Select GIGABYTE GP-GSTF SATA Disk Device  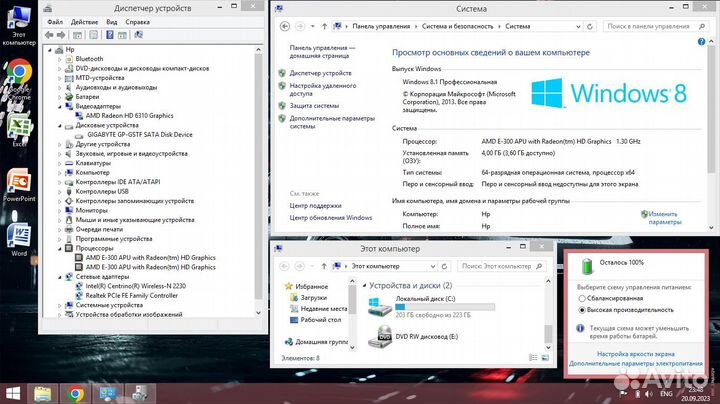tap(140, 135)
